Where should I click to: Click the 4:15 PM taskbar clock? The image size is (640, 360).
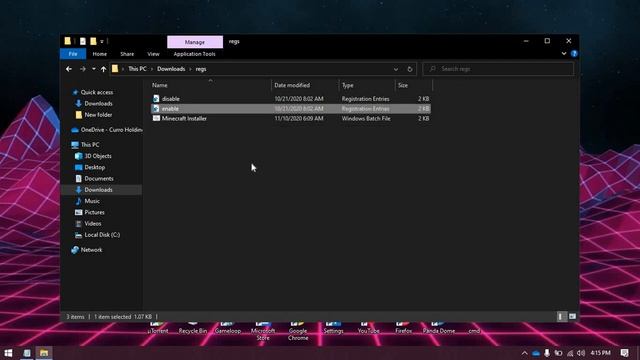[x=600, y=353]
